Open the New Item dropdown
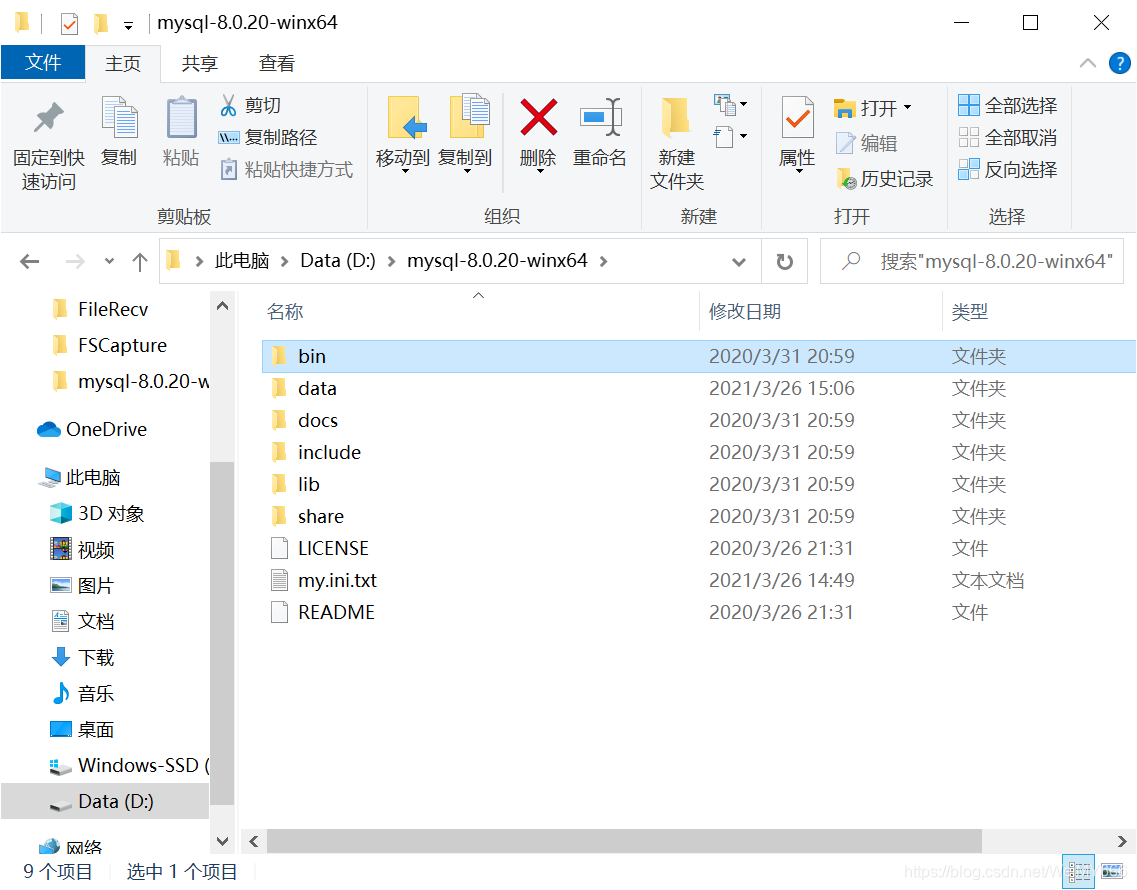This screenshot has width=1137, height=890. [731, 105]
